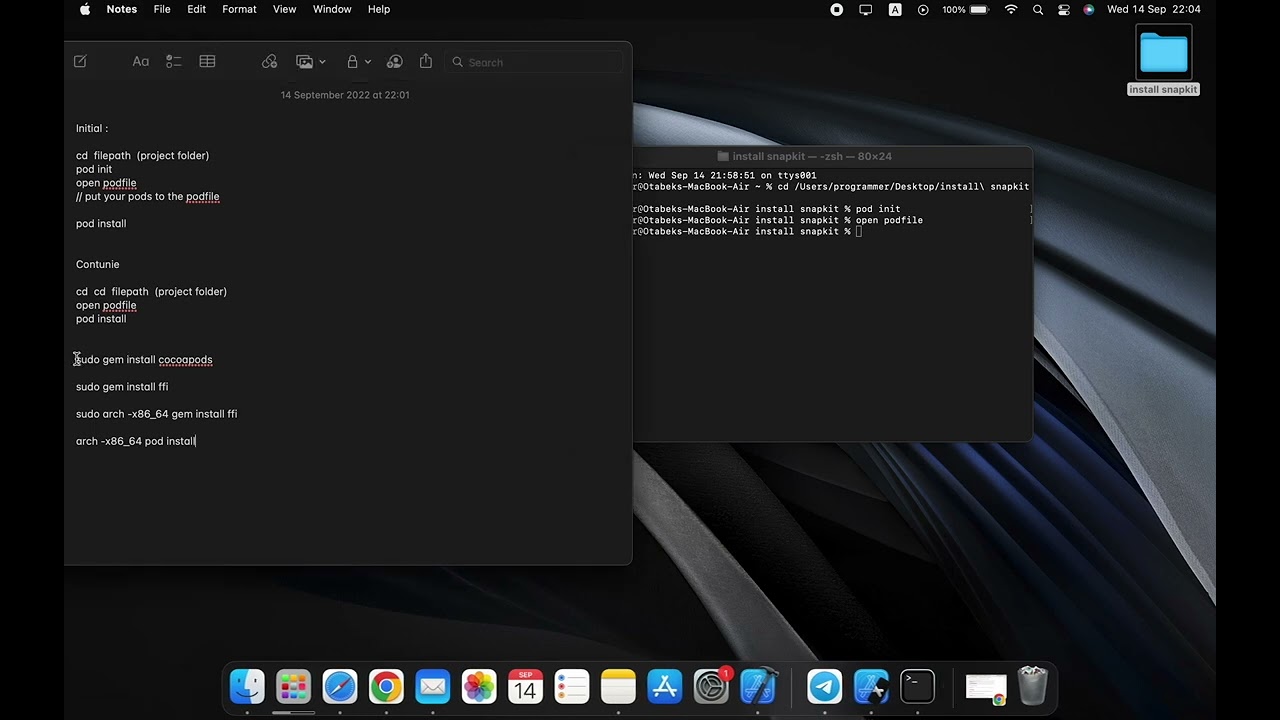
Task: Click the screen recording stop icon
Action: coord(837,9)
